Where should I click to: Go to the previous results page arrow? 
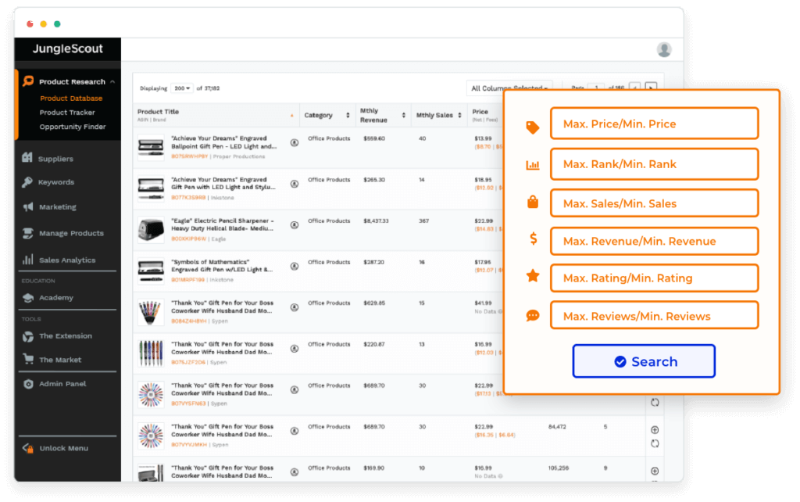(x=635, y=88)
